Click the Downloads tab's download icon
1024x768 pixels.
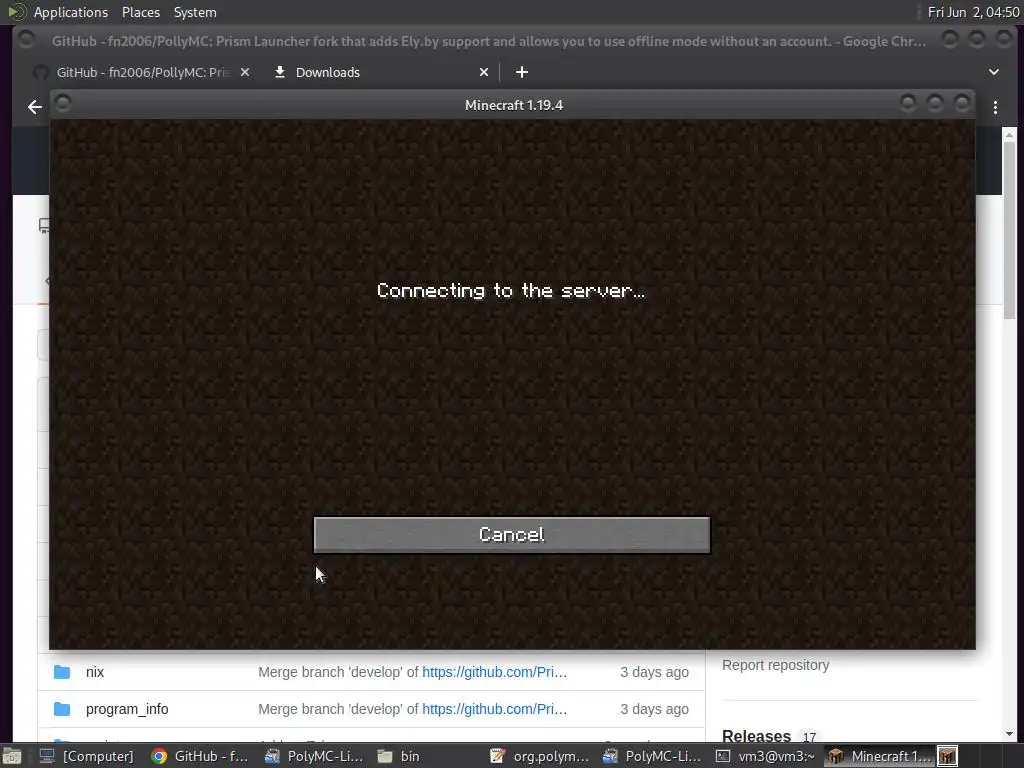[280, 72]
